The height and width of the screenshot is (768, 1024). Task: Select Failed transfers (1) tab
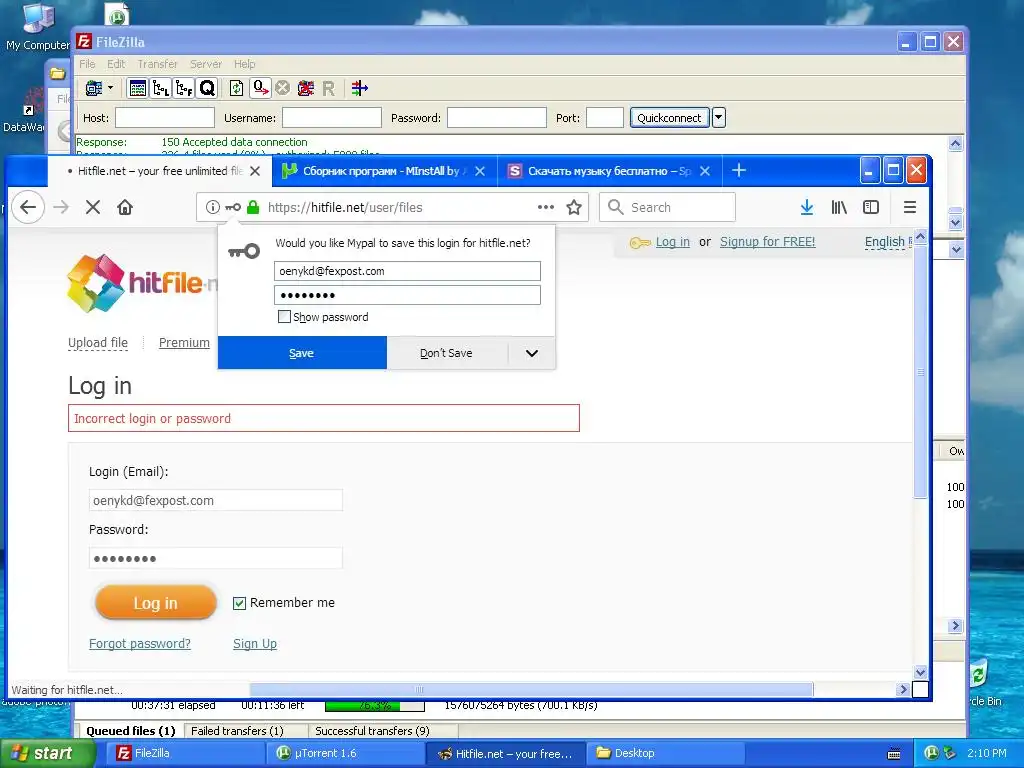click(x=237, y=731)
